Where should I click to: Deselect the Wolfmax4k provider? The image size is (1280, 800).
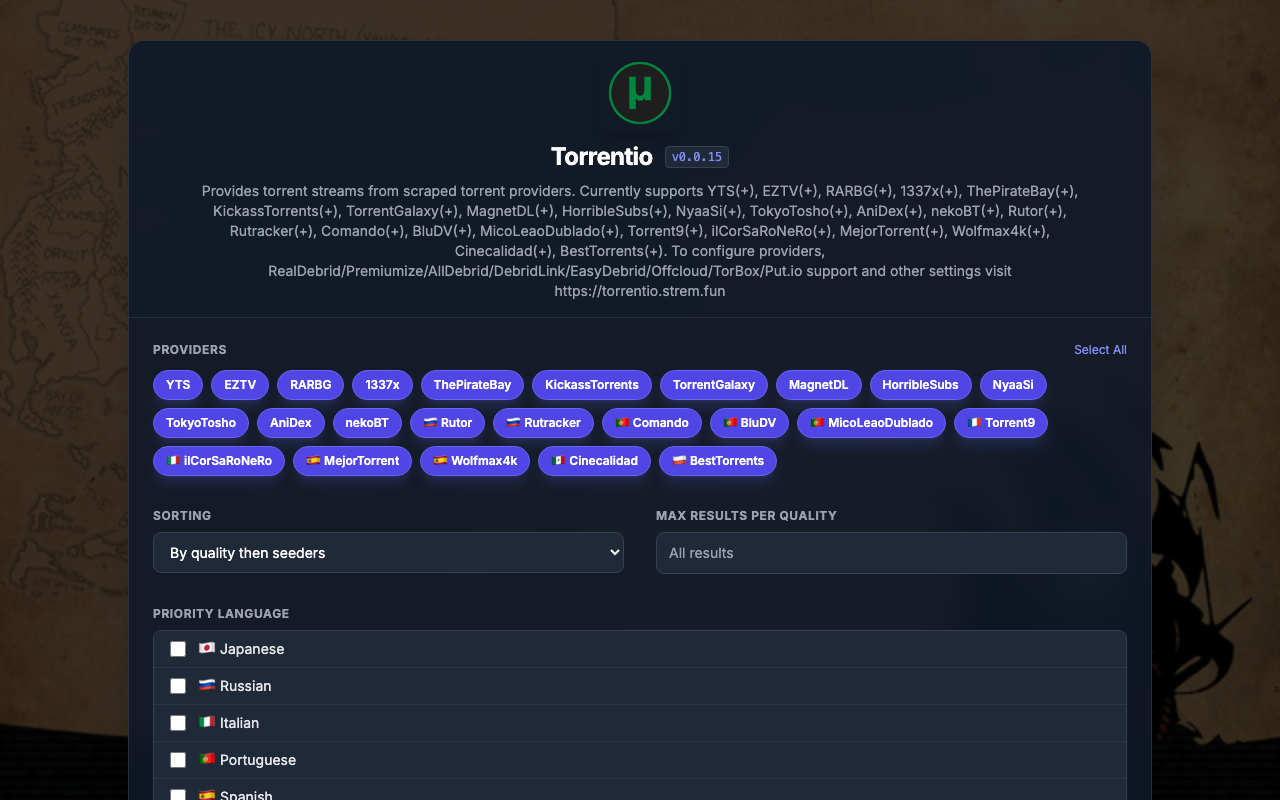475,461
